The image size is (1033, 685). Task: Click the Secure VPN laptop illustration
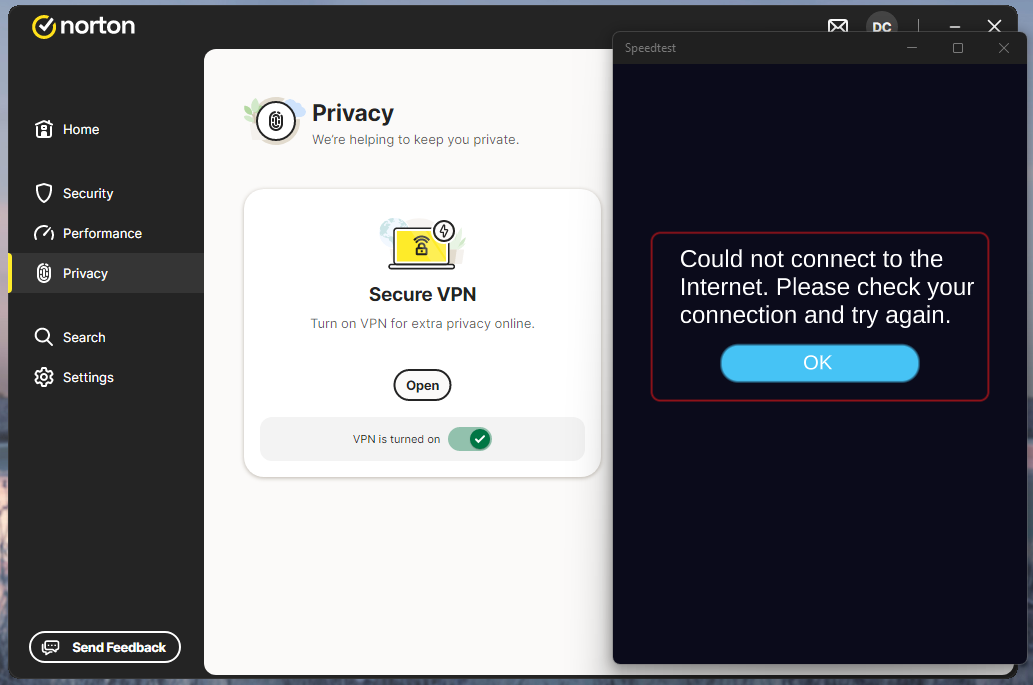422,245
